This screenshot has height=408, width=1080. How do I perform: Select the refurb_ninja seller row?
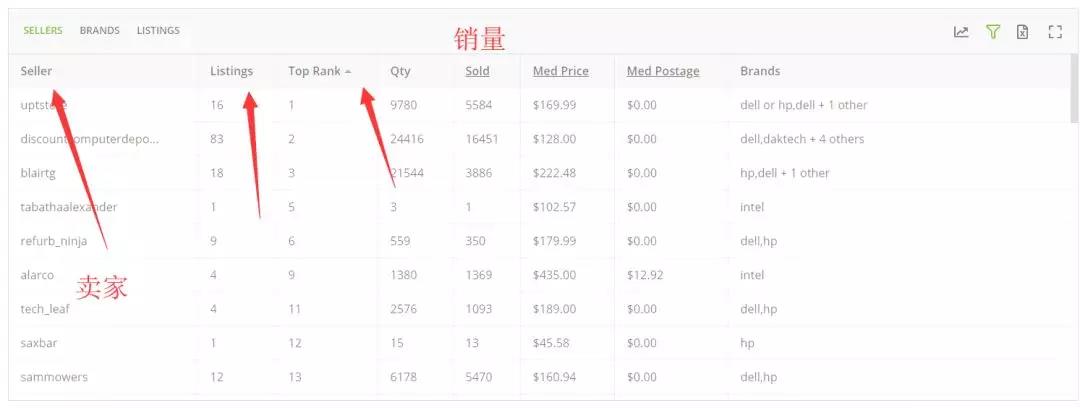click(x=540, y=241)
